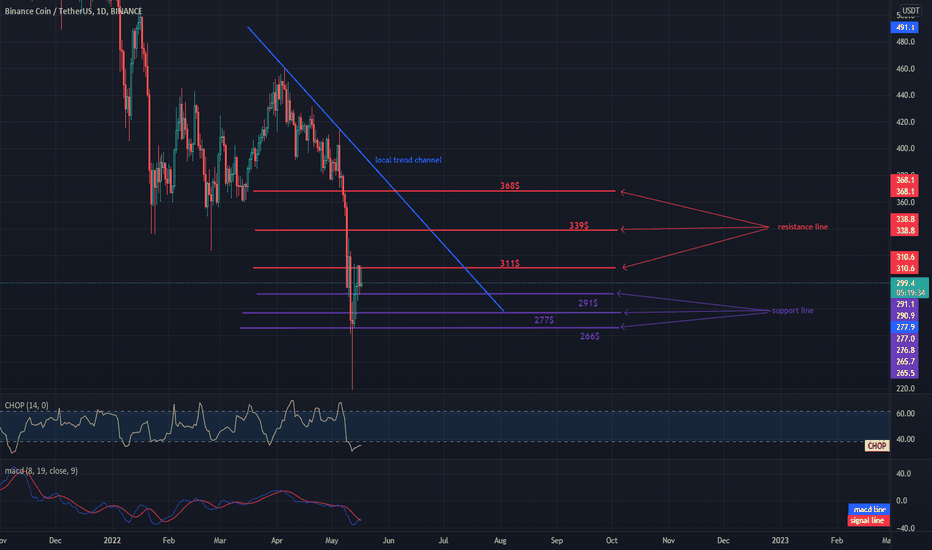
Task: Select the 277.9 blue price tag
Action: (905, 327)
